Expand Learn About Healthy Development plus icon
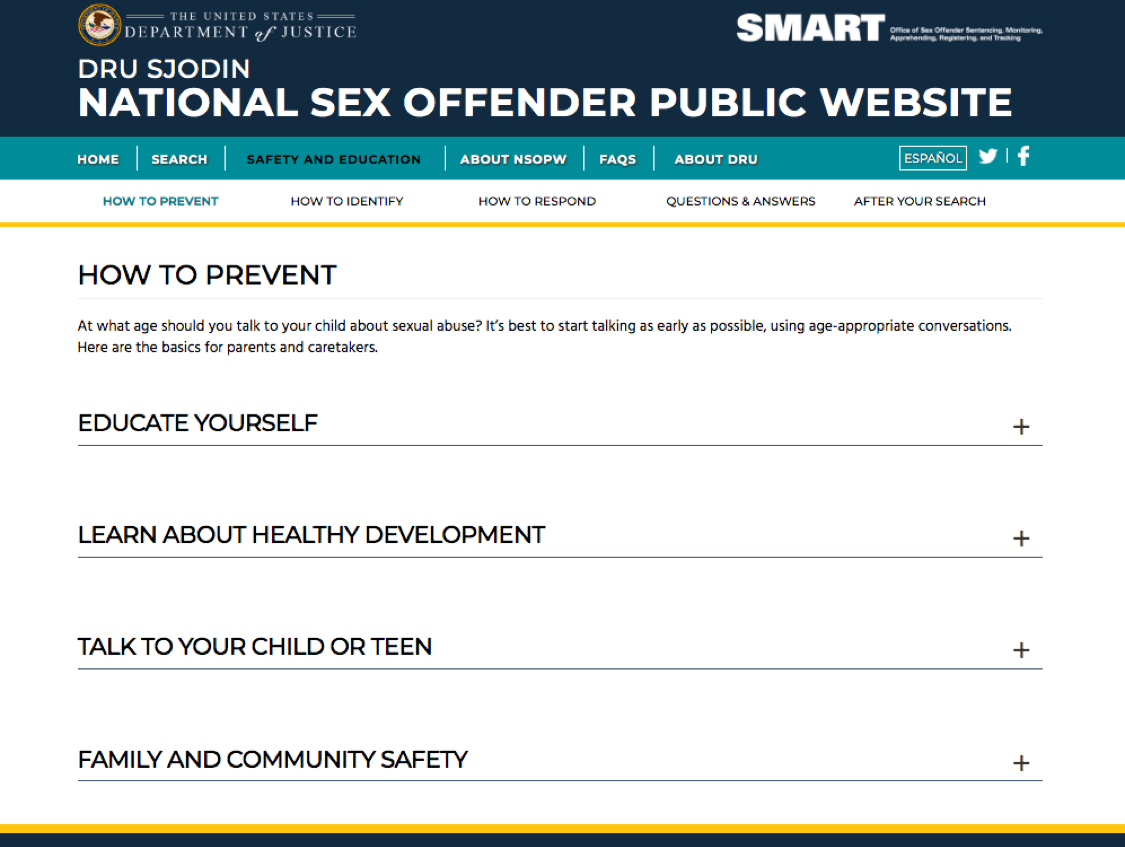 [x=1021, y=539]
